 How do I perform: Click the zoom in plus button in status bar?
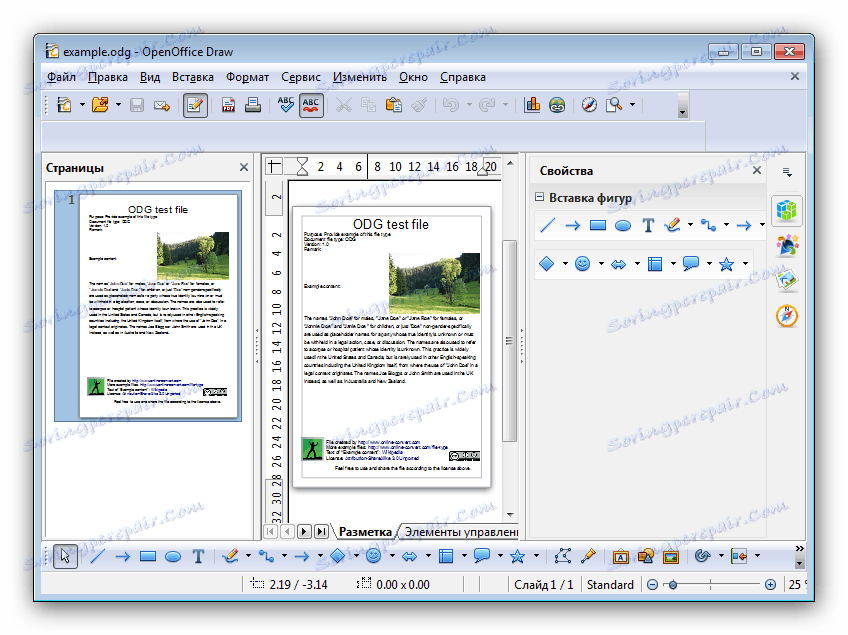point(770,584)
